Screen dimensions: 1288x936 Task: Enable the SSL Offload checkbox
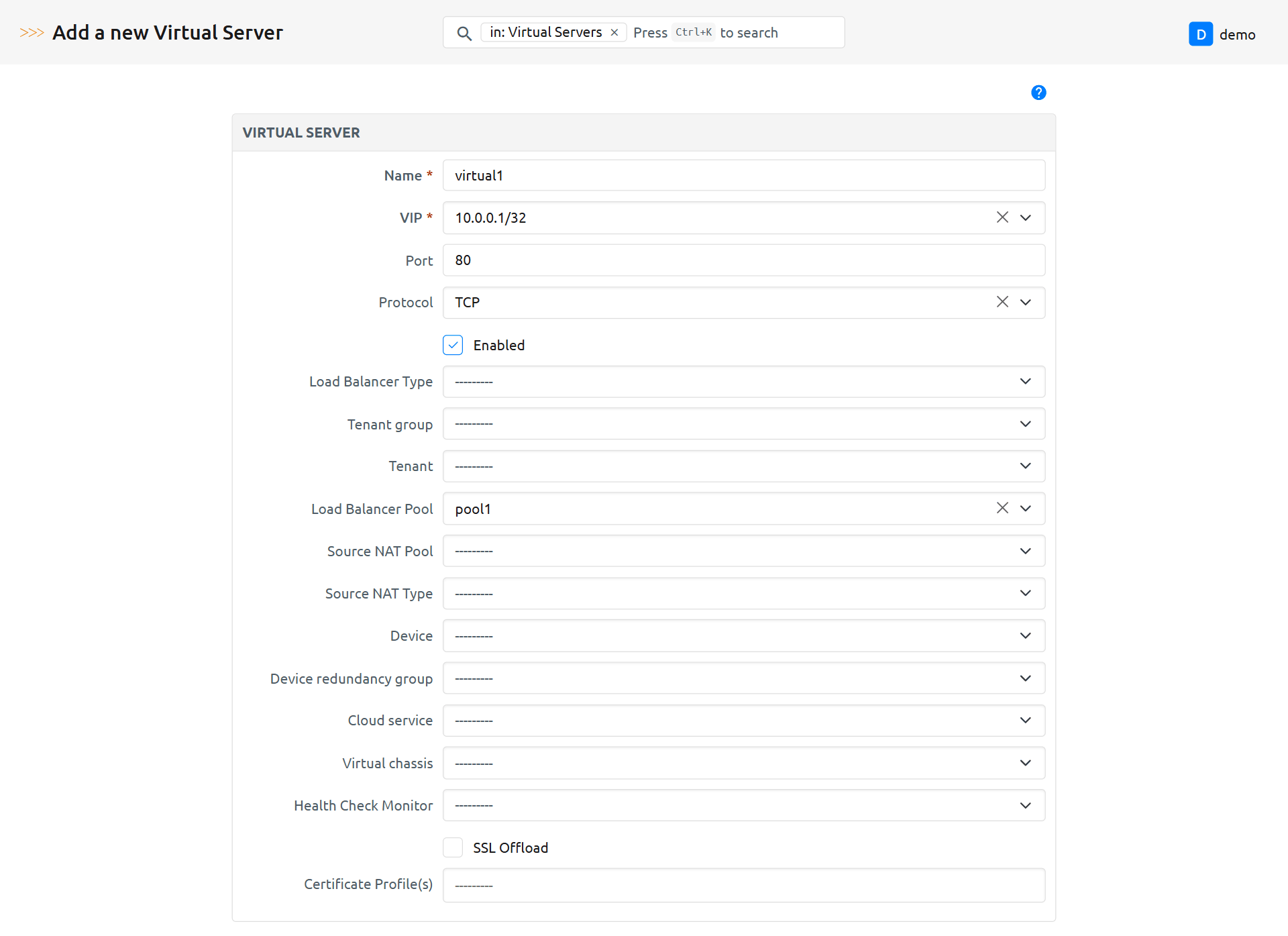[453, 847]
